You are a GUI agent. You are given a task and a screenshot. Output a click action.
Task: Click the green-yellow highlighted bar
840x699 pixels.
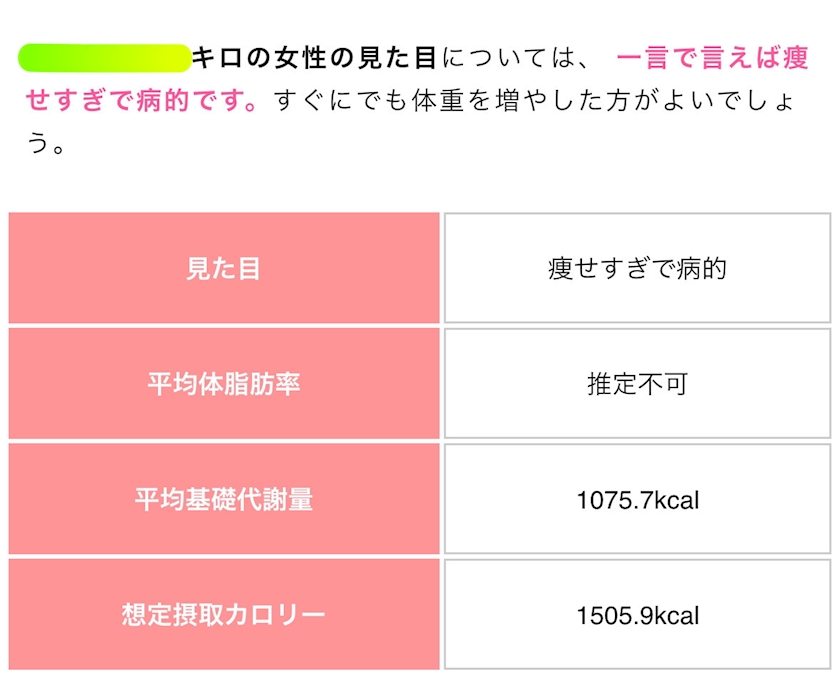(104, 59)
